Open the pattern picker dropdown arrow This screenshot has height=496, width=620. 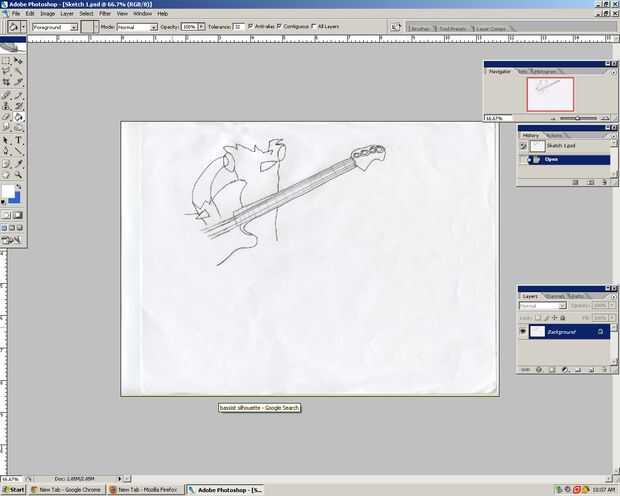pyautogui.click(x=96, y=27)
